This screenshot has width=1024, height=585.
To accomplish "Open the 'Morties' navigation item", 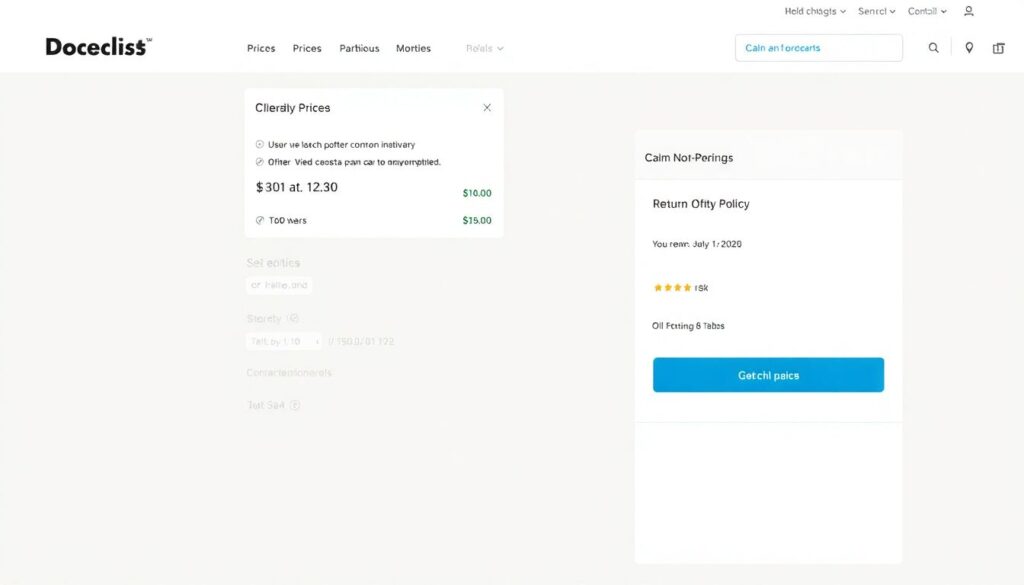I will [x=413, y=48].
